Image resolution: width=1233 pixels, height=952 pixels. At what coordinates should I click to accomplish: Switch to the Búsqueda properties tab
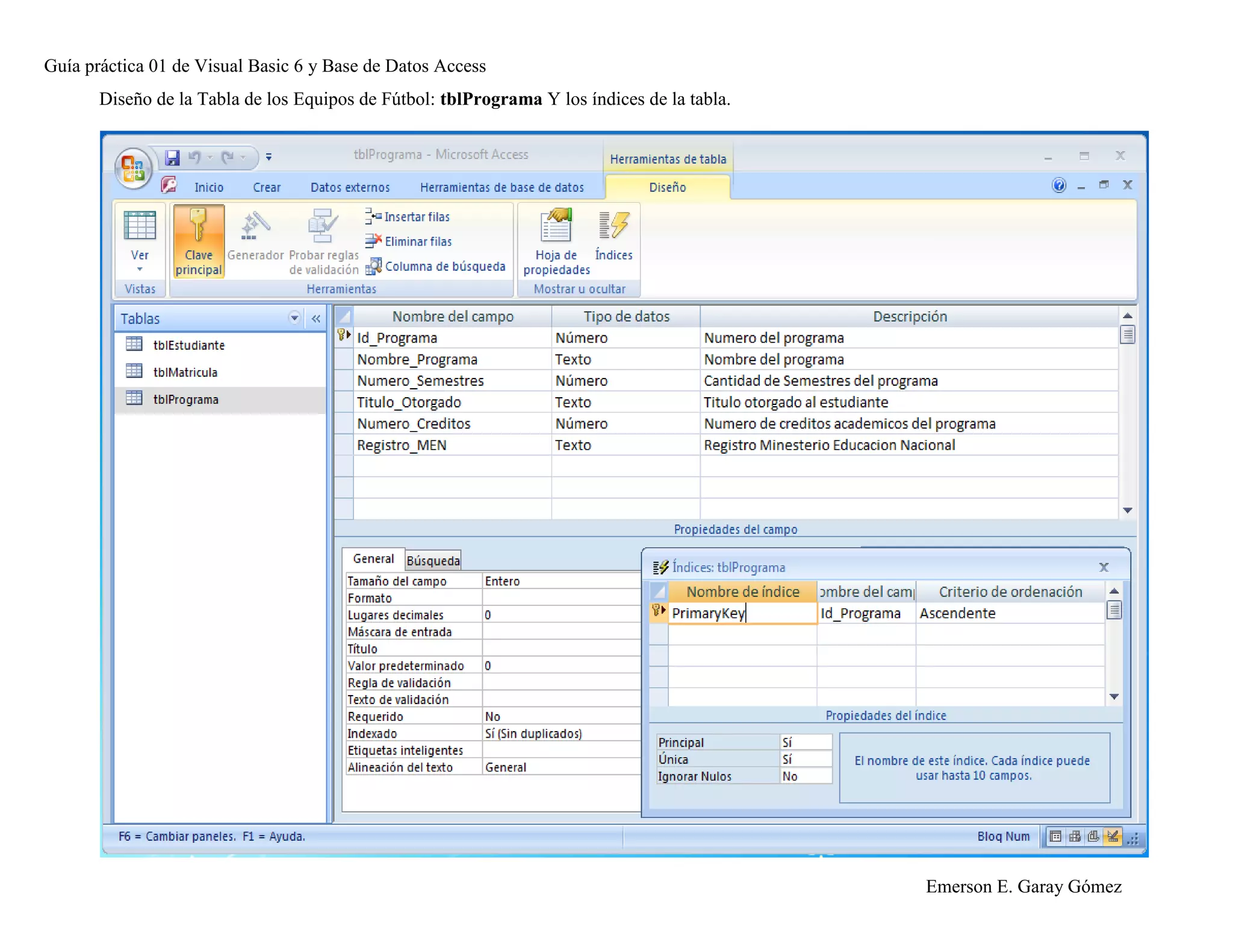(433, 560)
